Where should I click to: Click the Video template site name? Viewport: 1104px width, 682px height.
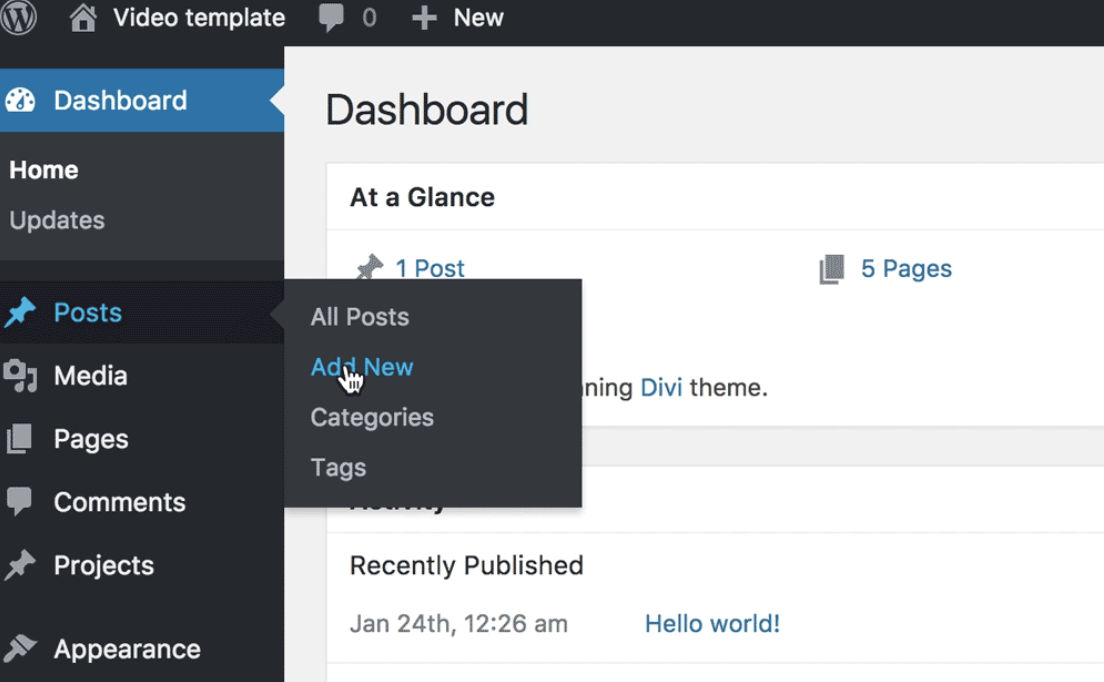click(x=199, y=18)
